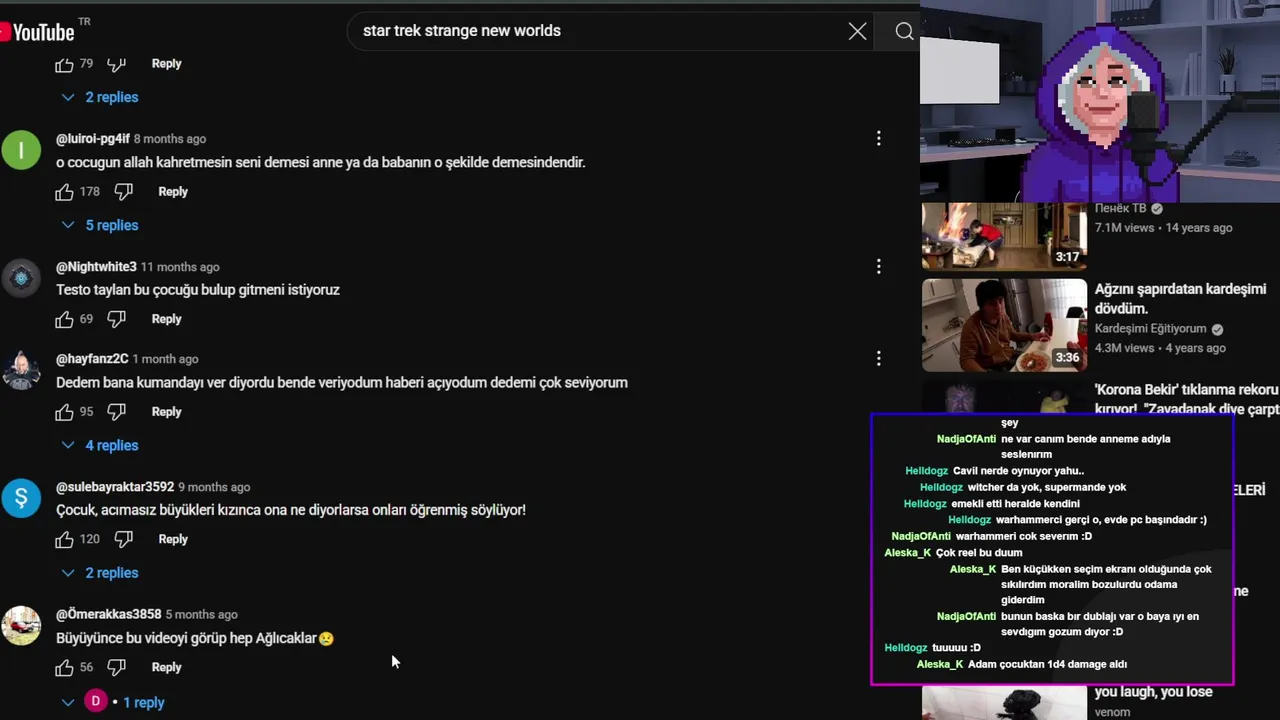Expand '5 replies' under @luiroi-pg4if

[x=100, y=225]
